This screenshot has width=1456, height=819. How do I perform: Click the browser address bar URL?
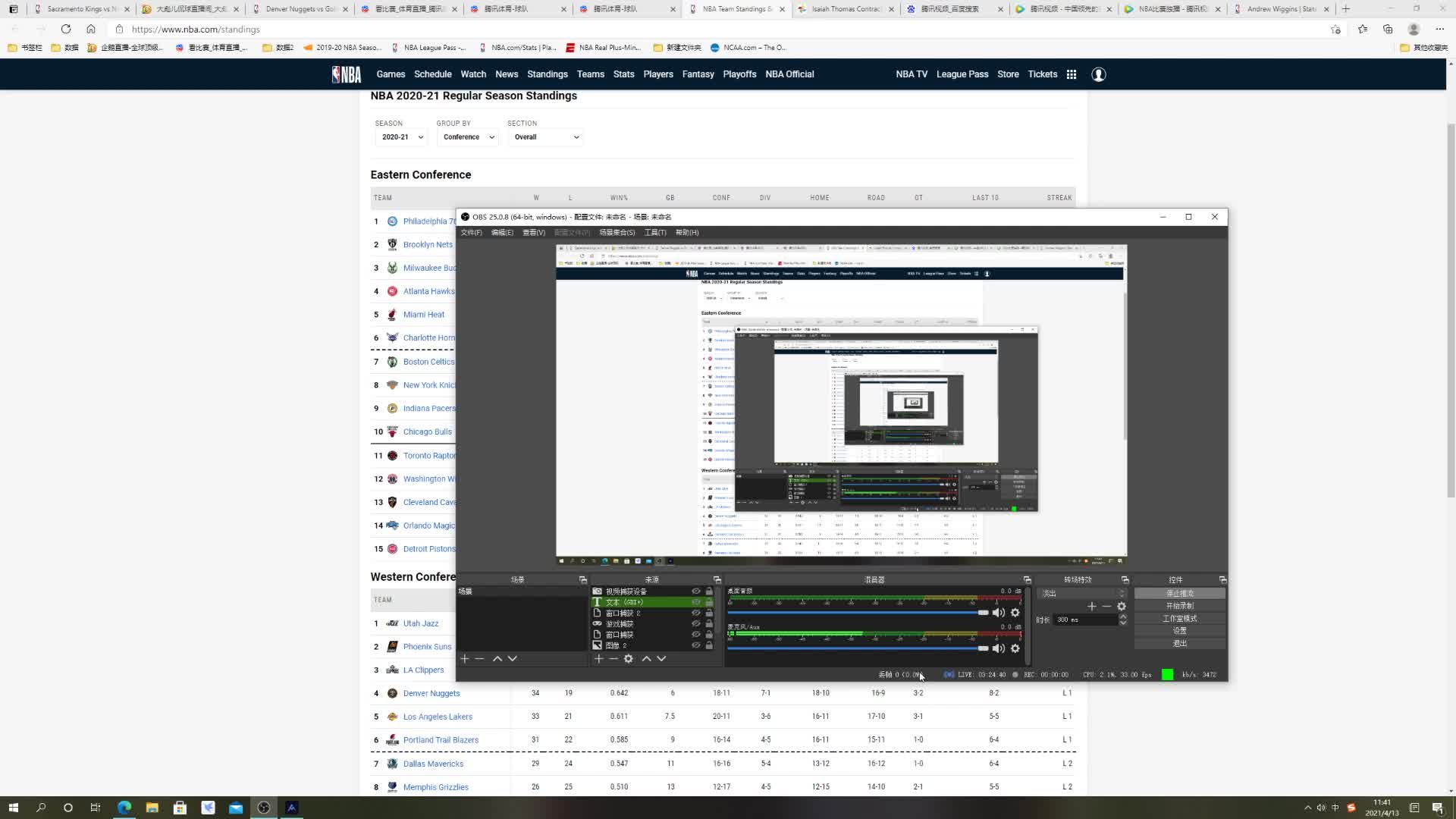coord(196,30)
